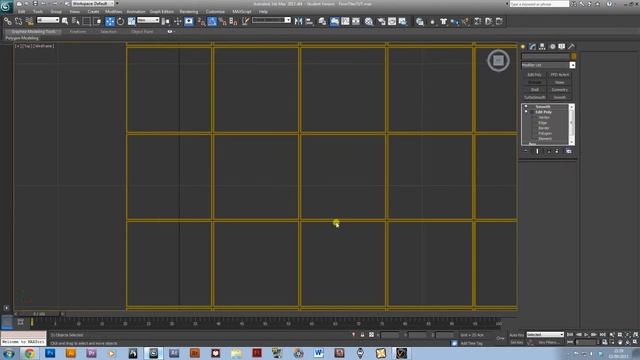Screen dimensions: 640x360
Task: Click the ViewCube top face
Action: click(498, 60)
